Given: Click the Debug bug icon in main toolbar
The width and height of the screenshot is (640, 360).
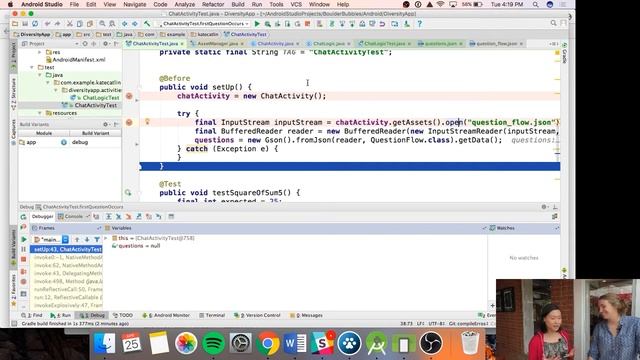Looking at the screenshot, I should point(267,24).
